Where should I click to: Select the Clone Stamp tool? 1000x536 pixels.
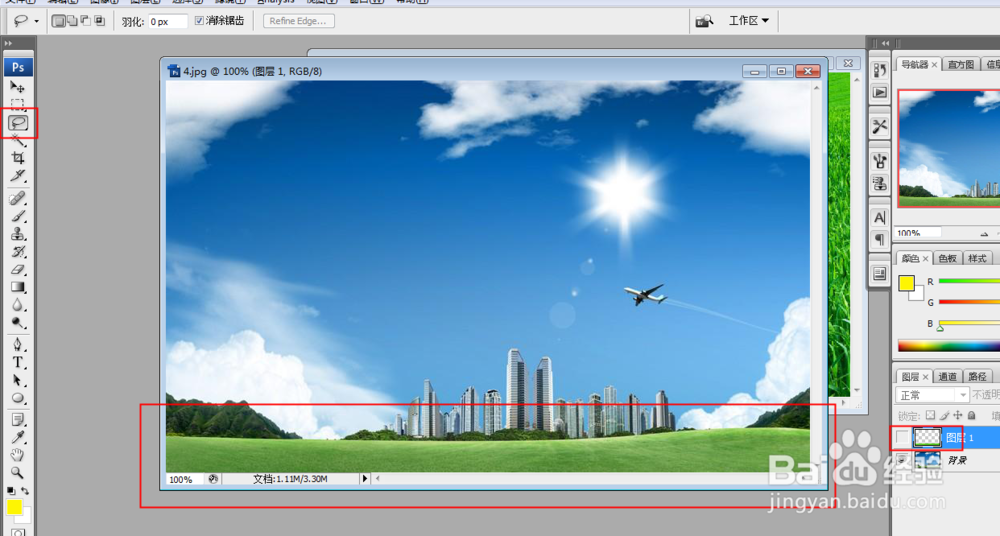tap(17, 234)
